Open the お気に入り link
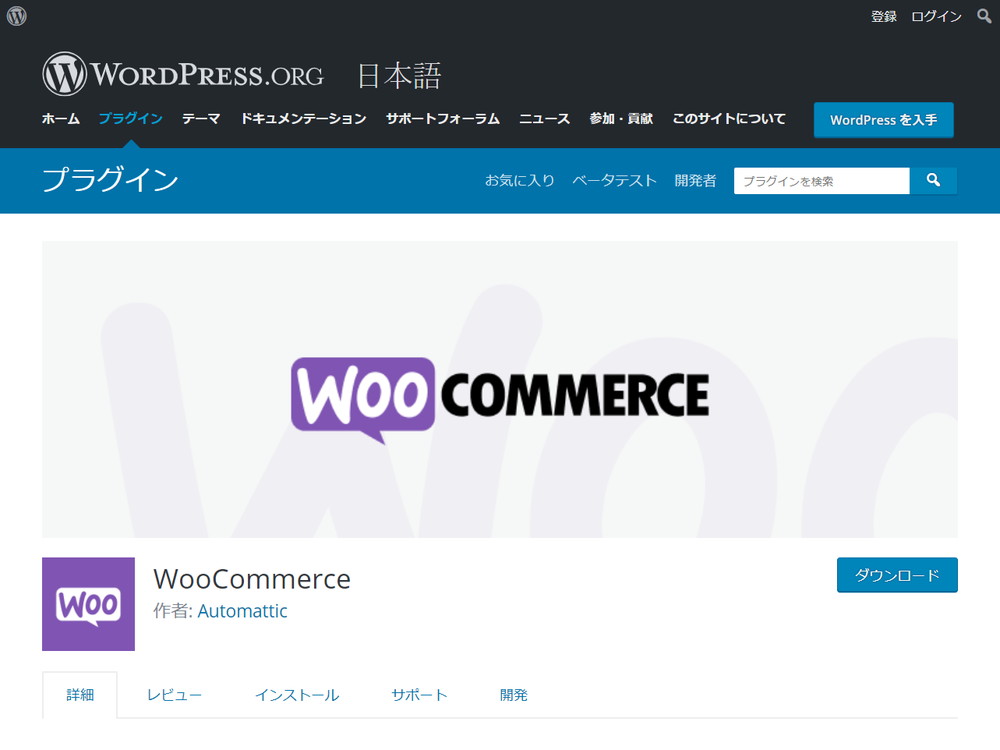 click(520, 180)
